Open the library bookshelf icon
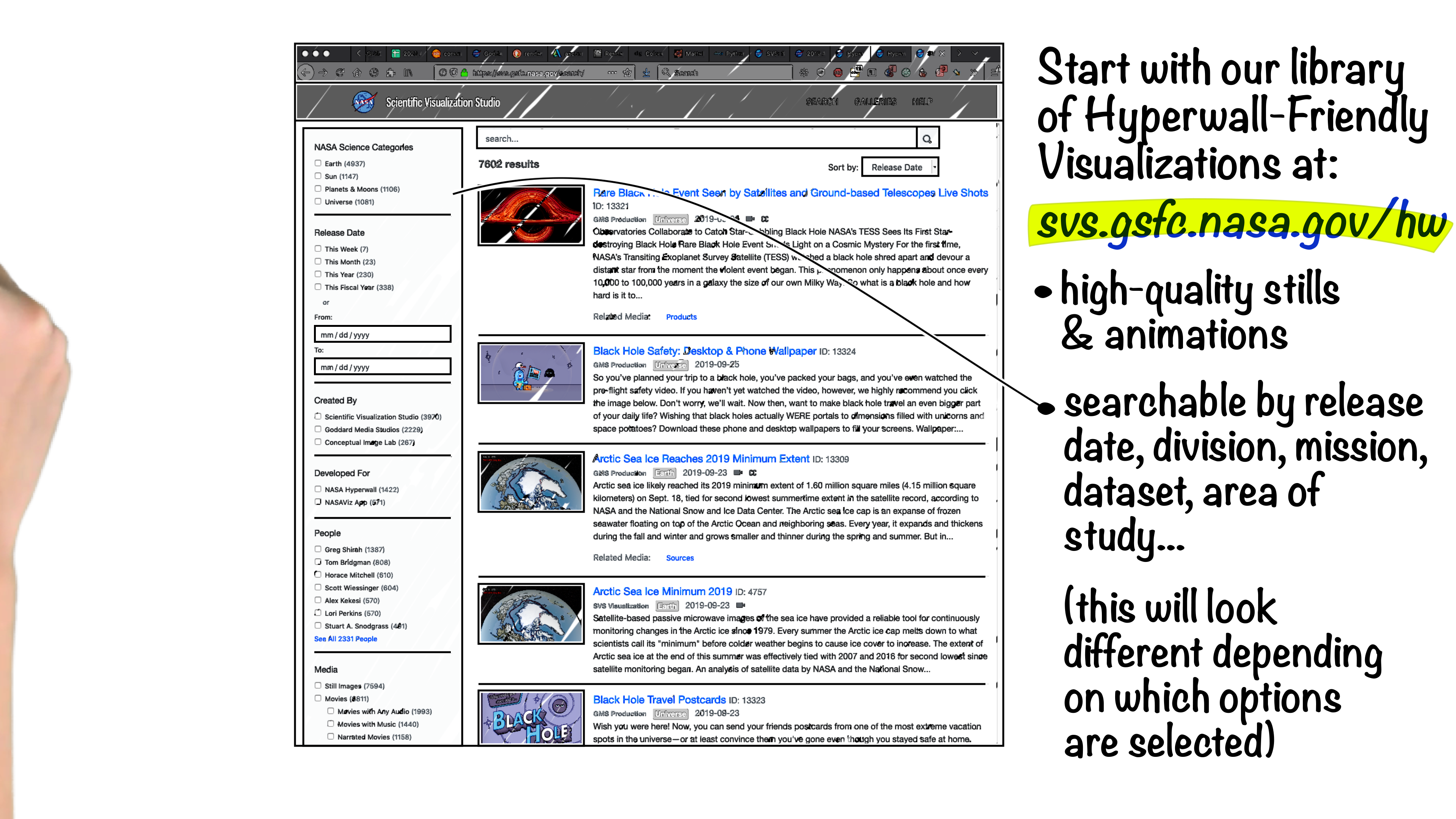The width and height of the screenshot is (1456, 819). click(x=408, y=72)
